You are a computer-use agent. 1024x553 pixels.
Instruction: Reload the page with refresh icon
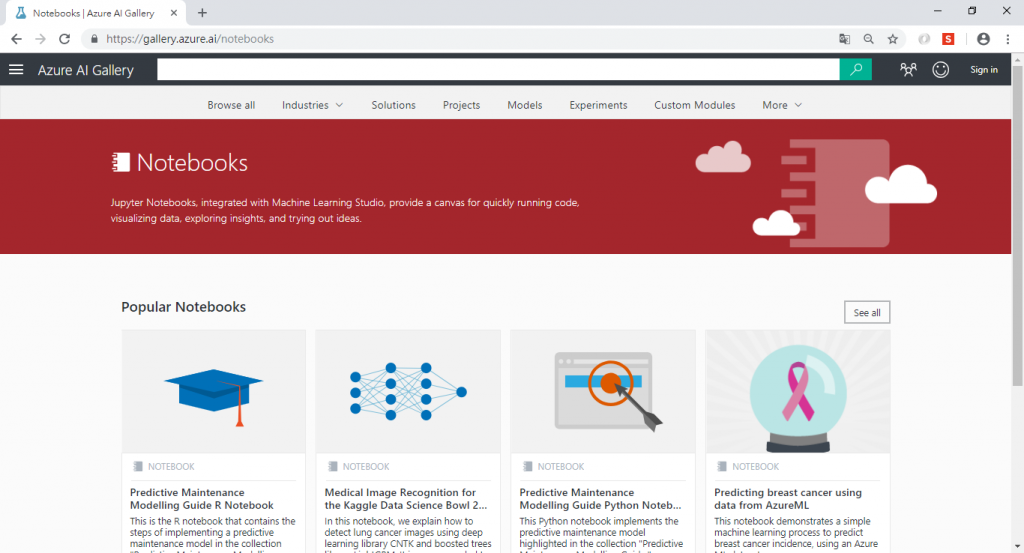tap(64, 39)
